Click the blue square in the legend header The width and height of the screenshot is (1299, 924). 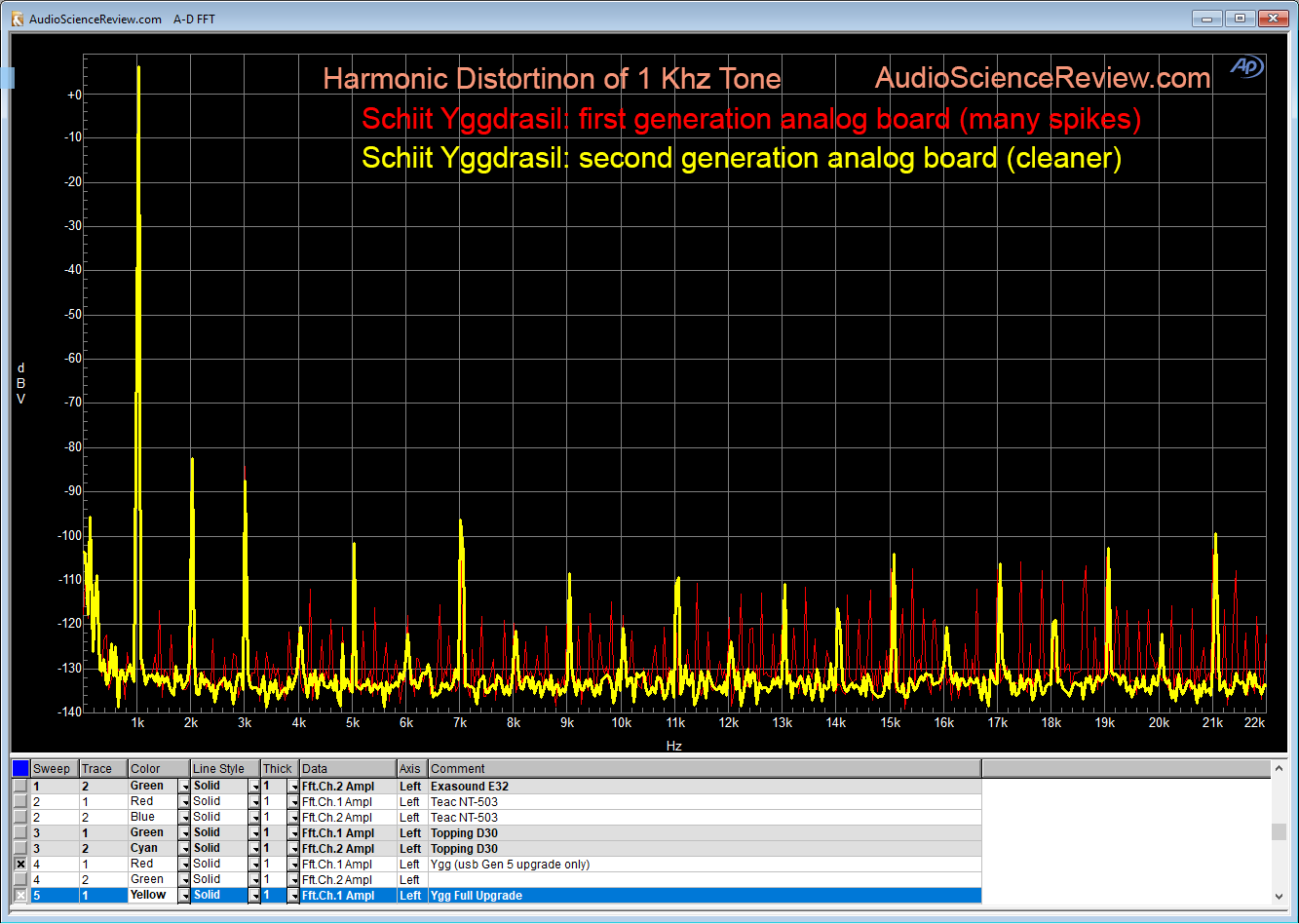click(x=20, y=768)
